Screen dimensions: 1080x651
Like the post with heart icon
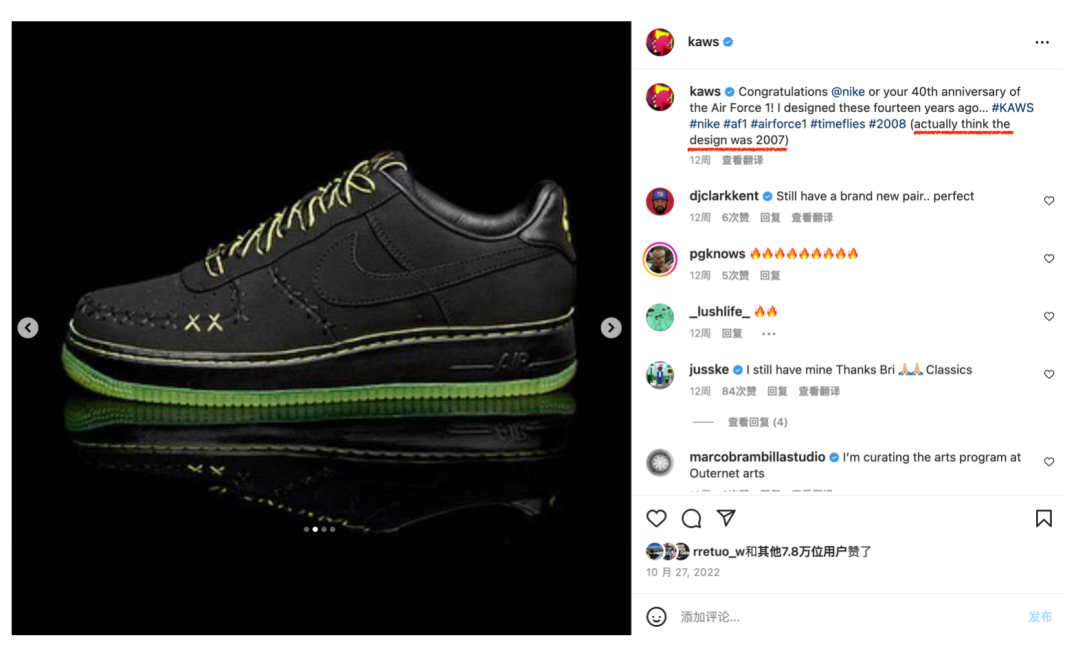pos(656,518)
